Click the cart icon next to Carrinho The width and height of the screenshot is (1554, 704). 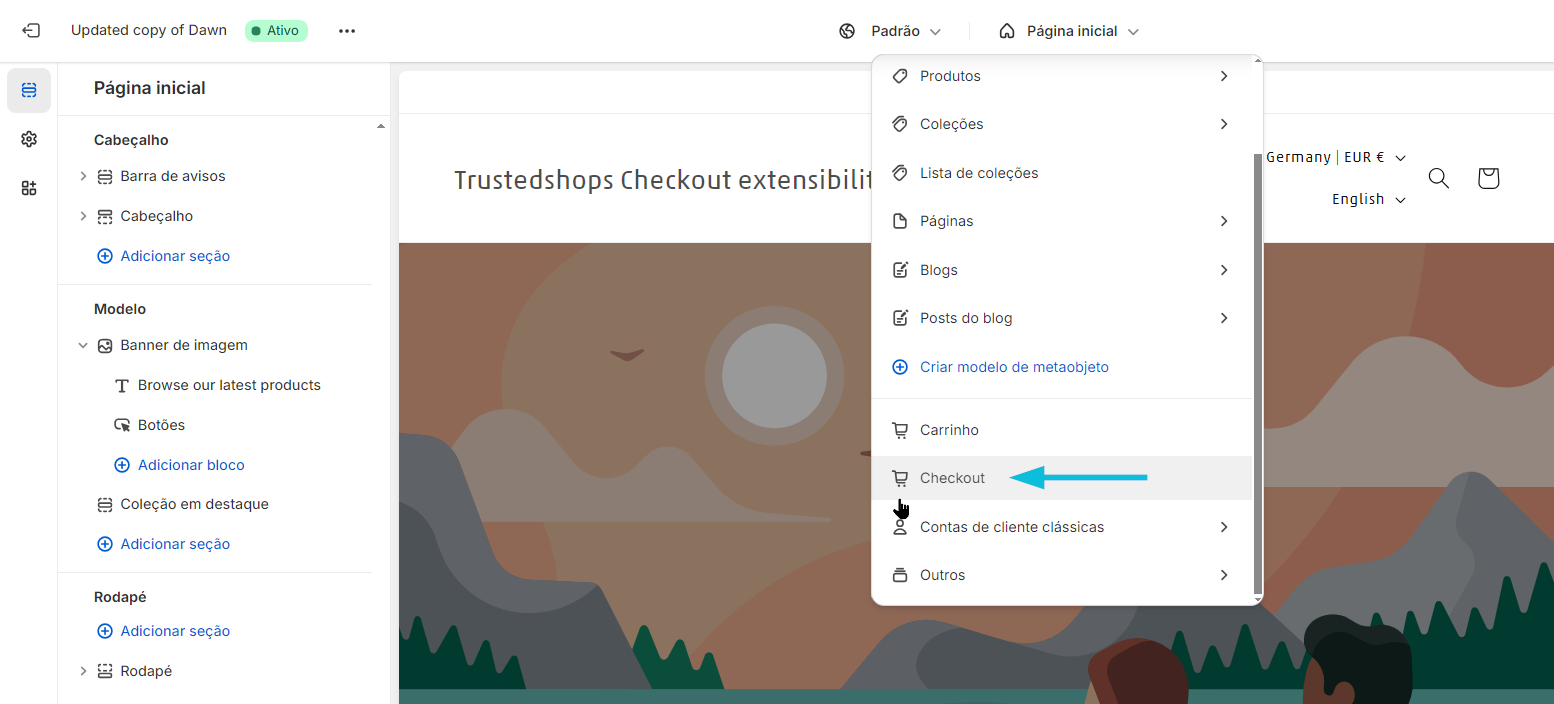click(x=900, y=430)
